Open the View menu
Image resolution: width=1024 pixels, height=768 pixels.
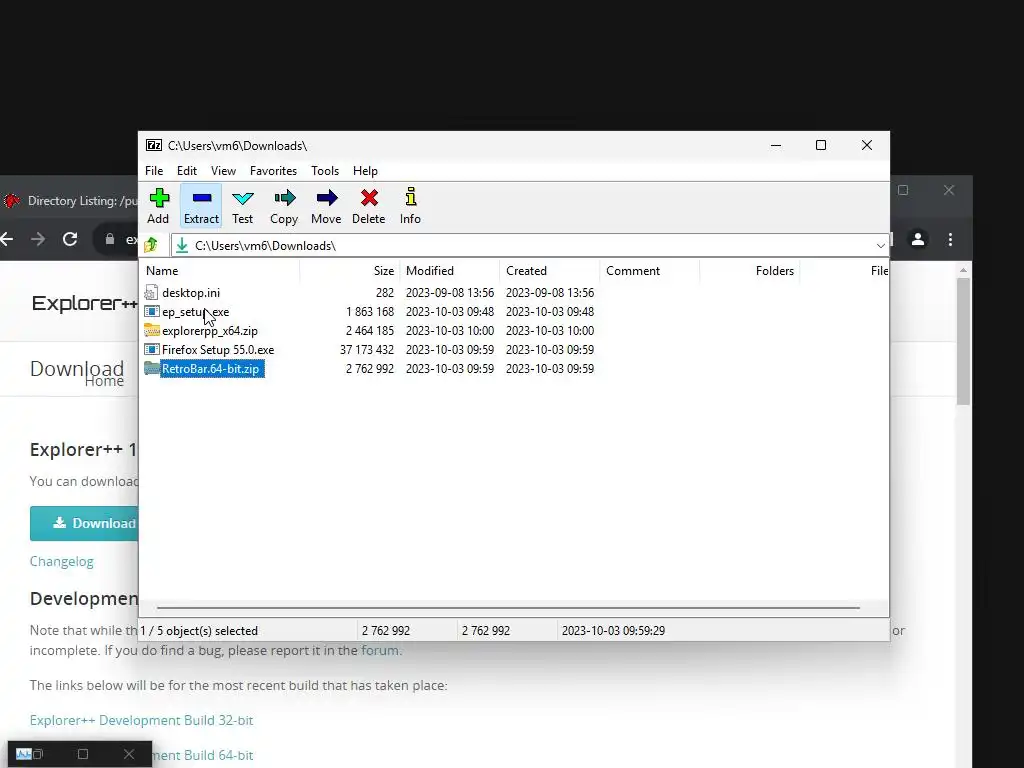pyautogui.click(x=223, y=170)
